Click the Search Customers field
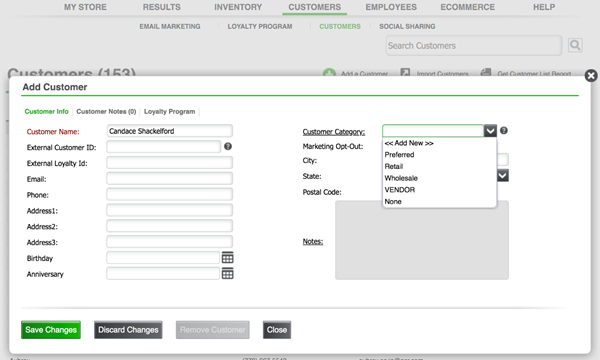The image size is (600, 360). pos(474,46)
